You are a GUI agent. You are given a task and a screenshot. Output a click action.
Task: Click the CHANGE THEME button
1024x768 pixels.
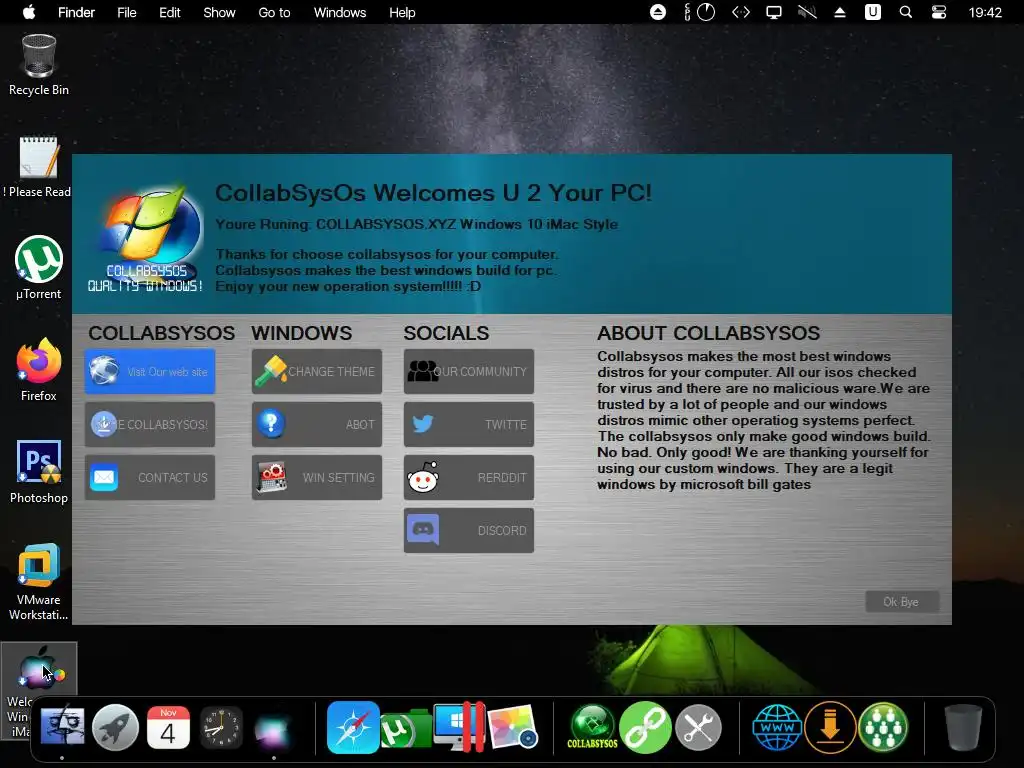point(317,372)
